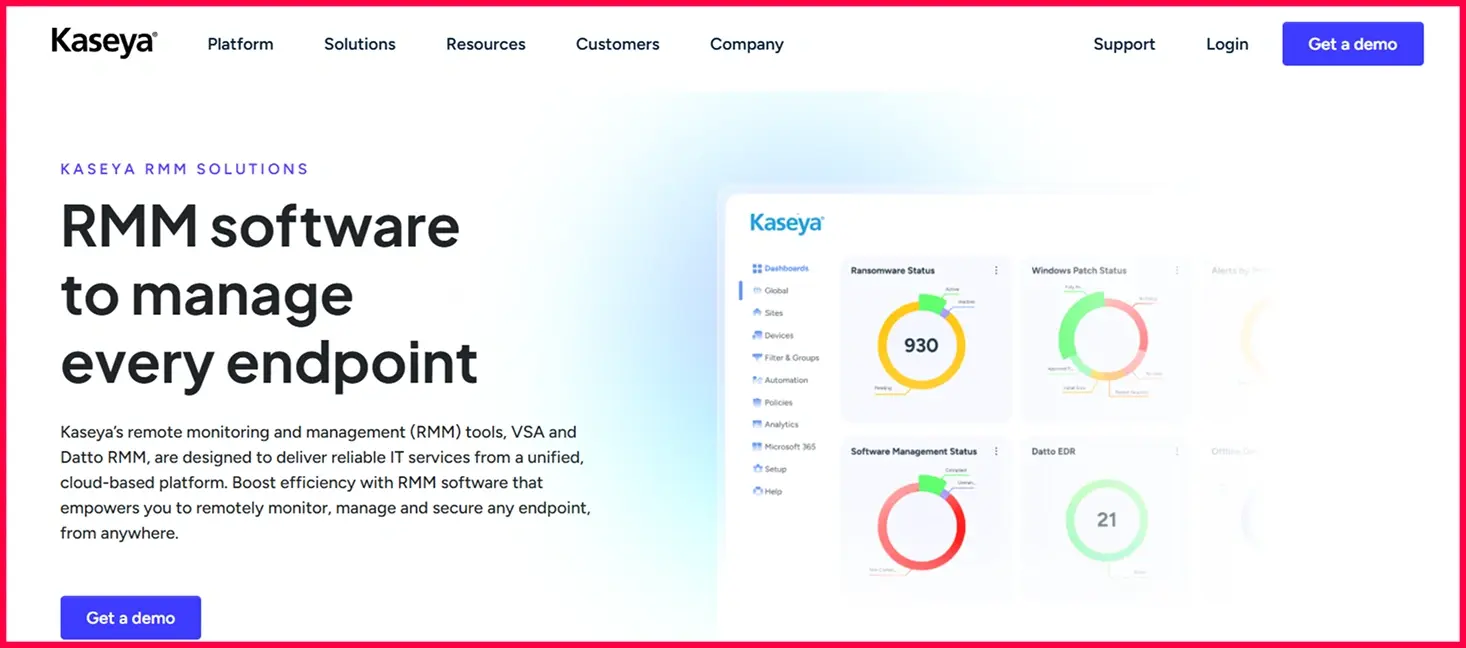
Task: Go to the Support page
Action: click(x=1124, y=44)
